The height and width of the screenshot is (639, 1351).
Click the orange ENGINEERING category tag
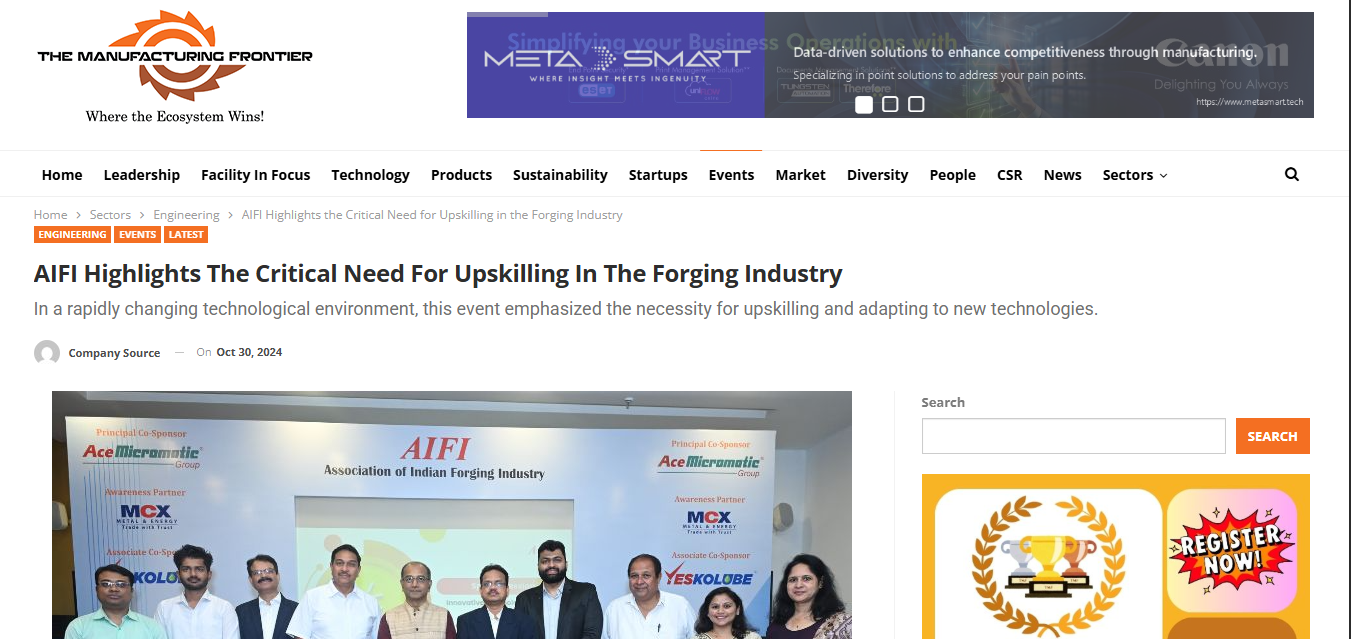[x=72, y=235]
